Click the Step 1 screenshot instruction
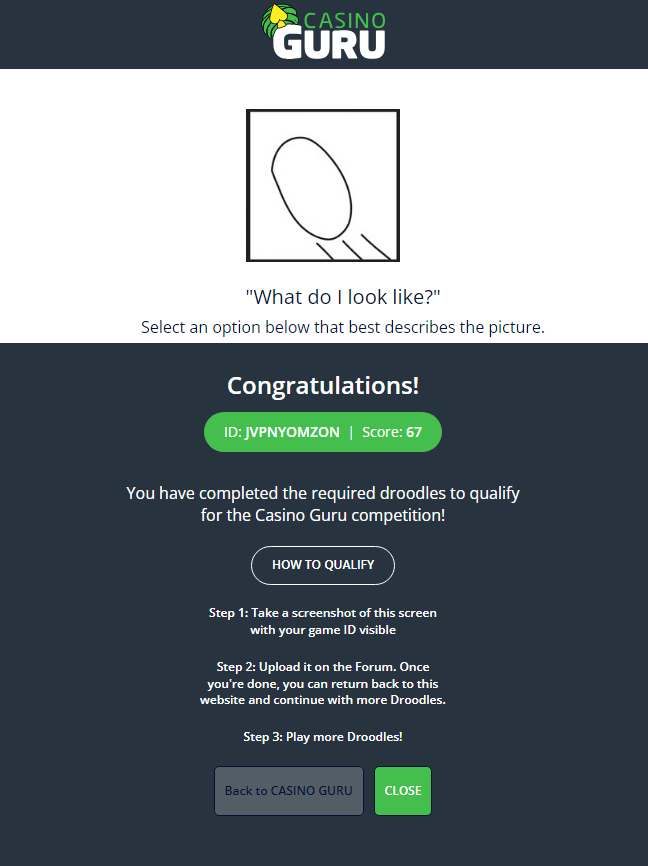The height and width of the screenshot is (866, 648). 323,621
